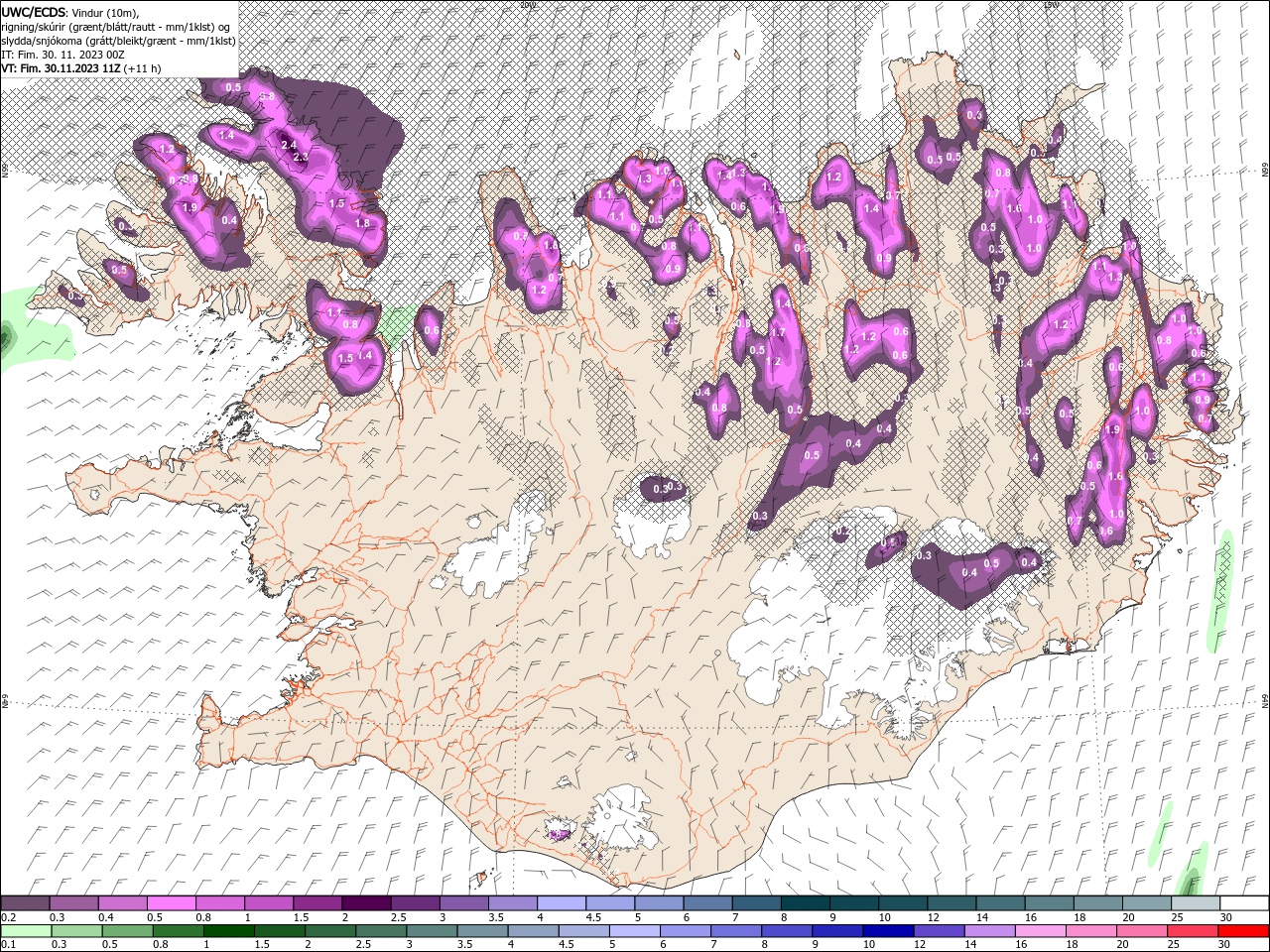Click the white swatch after 30 in upper legend
This screenshot has height=952, width=1270.
(x=1244, y=903)
